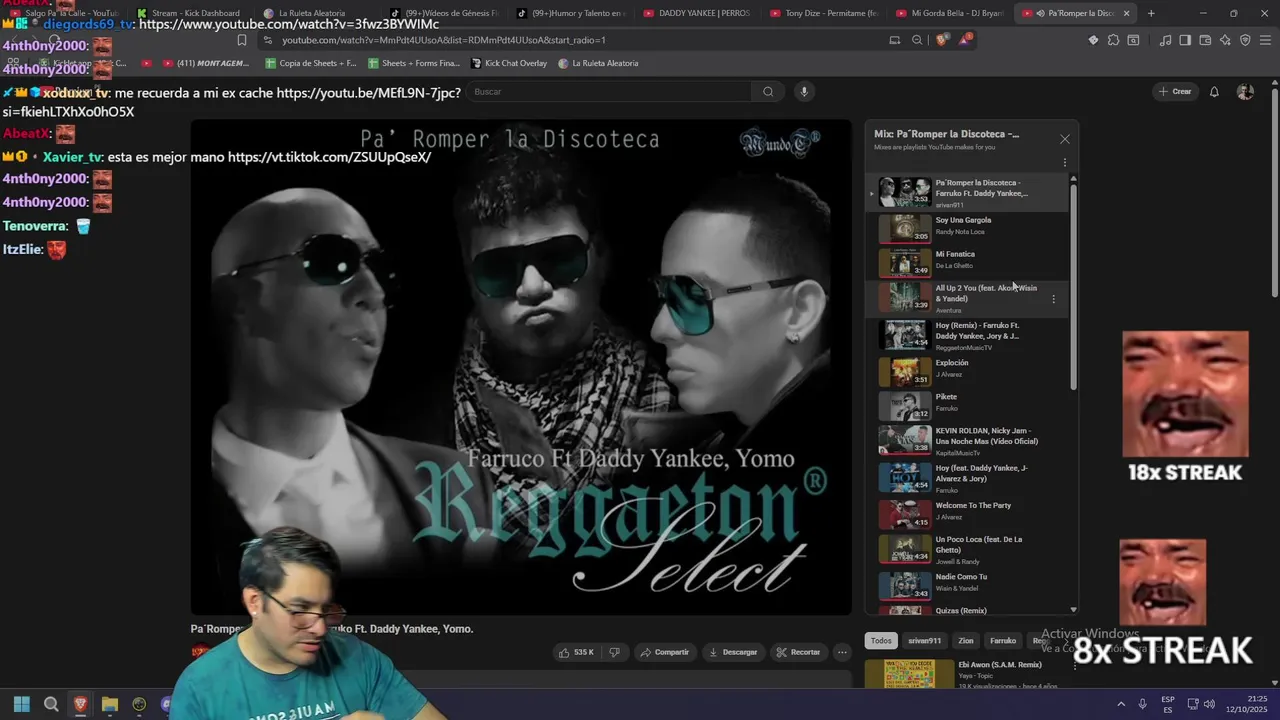Click Recortar clip button

[798, 652]
